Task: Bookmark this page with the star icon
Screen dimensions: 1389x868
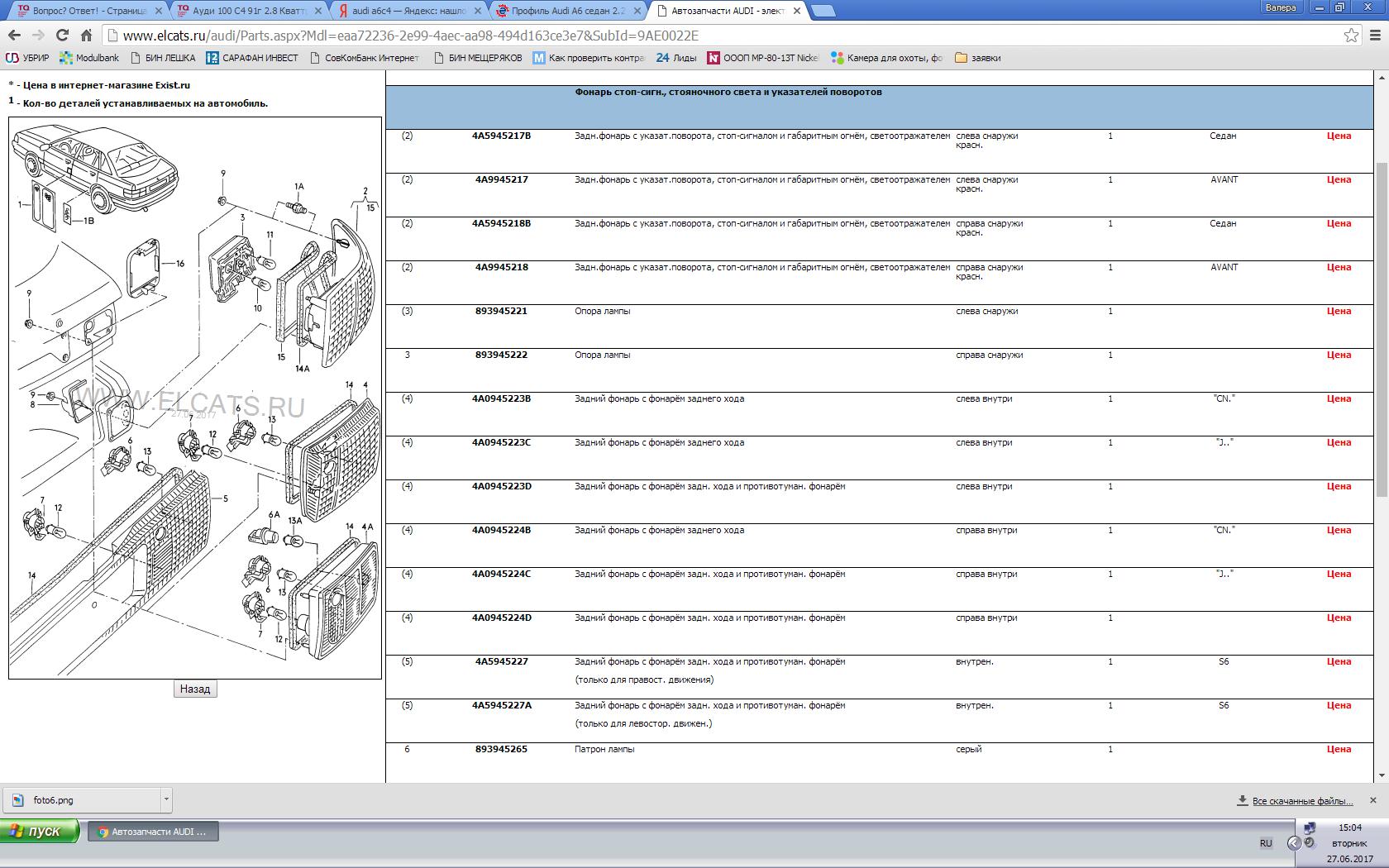Action: coord(1351,36)
